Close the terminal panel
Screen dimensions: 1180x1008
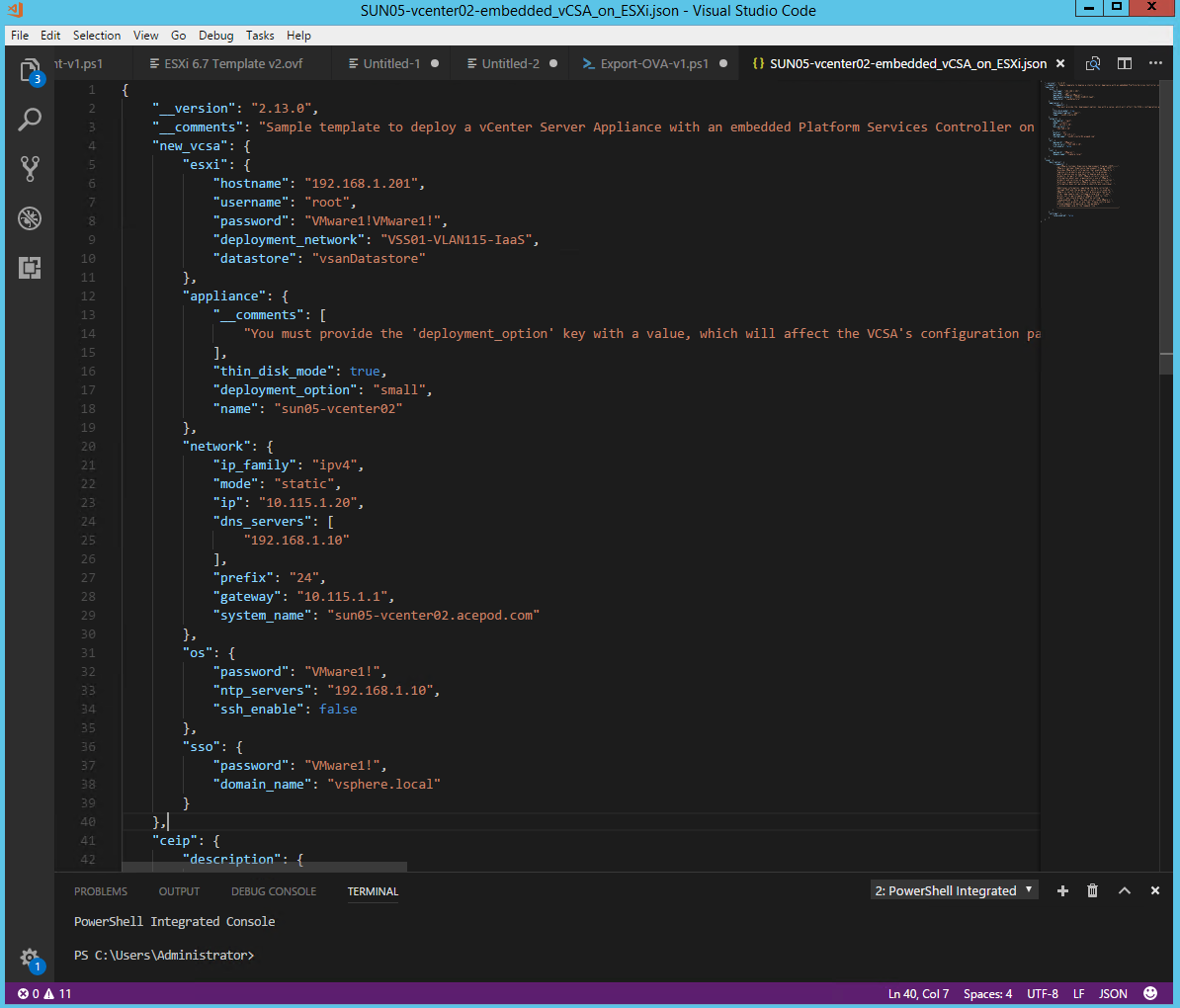click(1155, 890)
